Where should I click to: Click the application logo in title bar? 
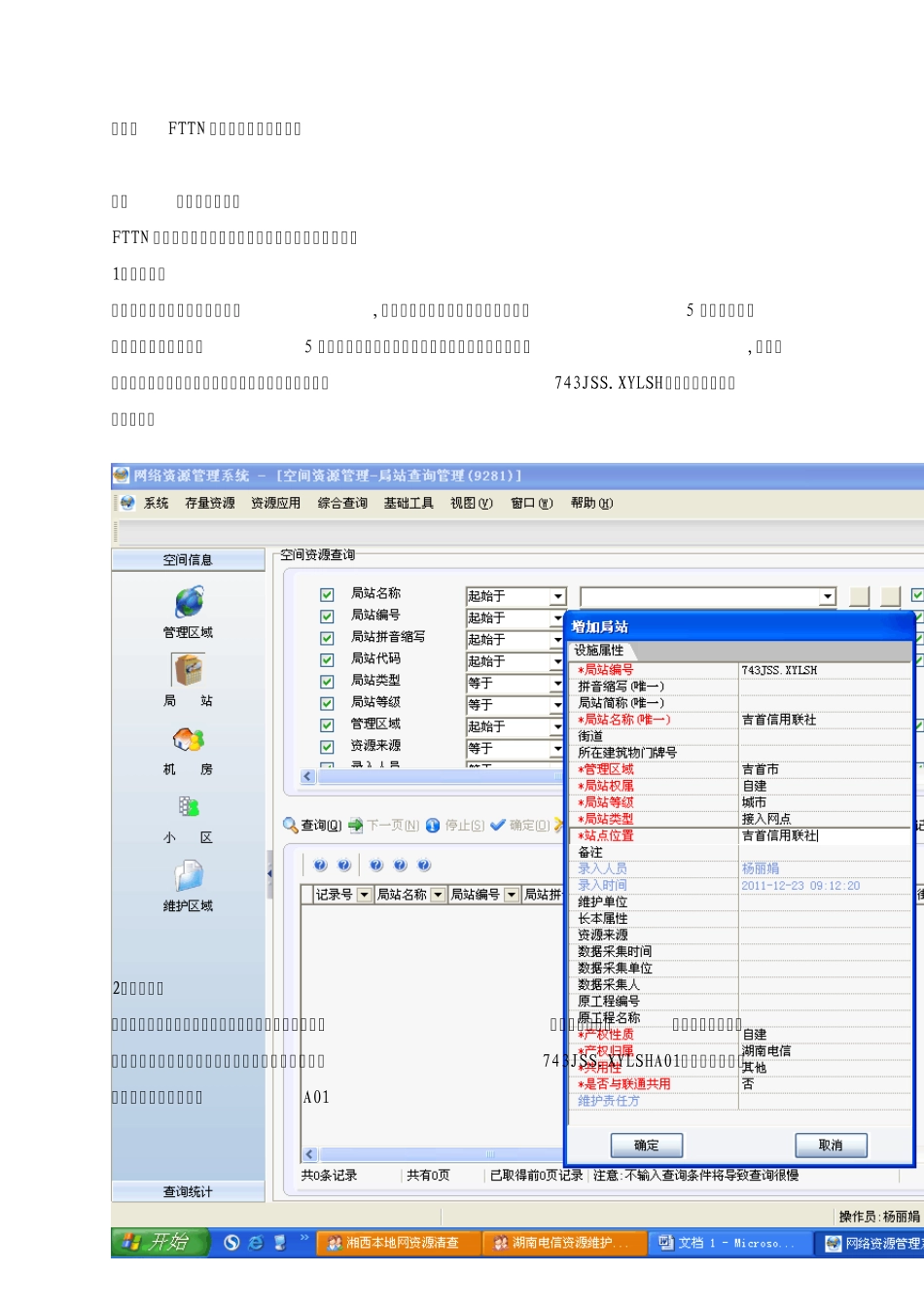[x=122, y=476]
